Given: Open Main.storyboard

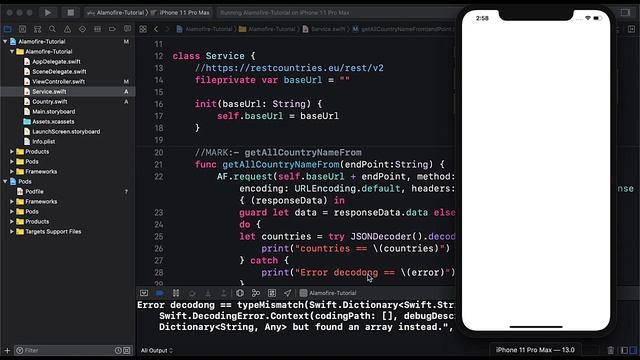Looking at the screenshot, I should point(53,111).
